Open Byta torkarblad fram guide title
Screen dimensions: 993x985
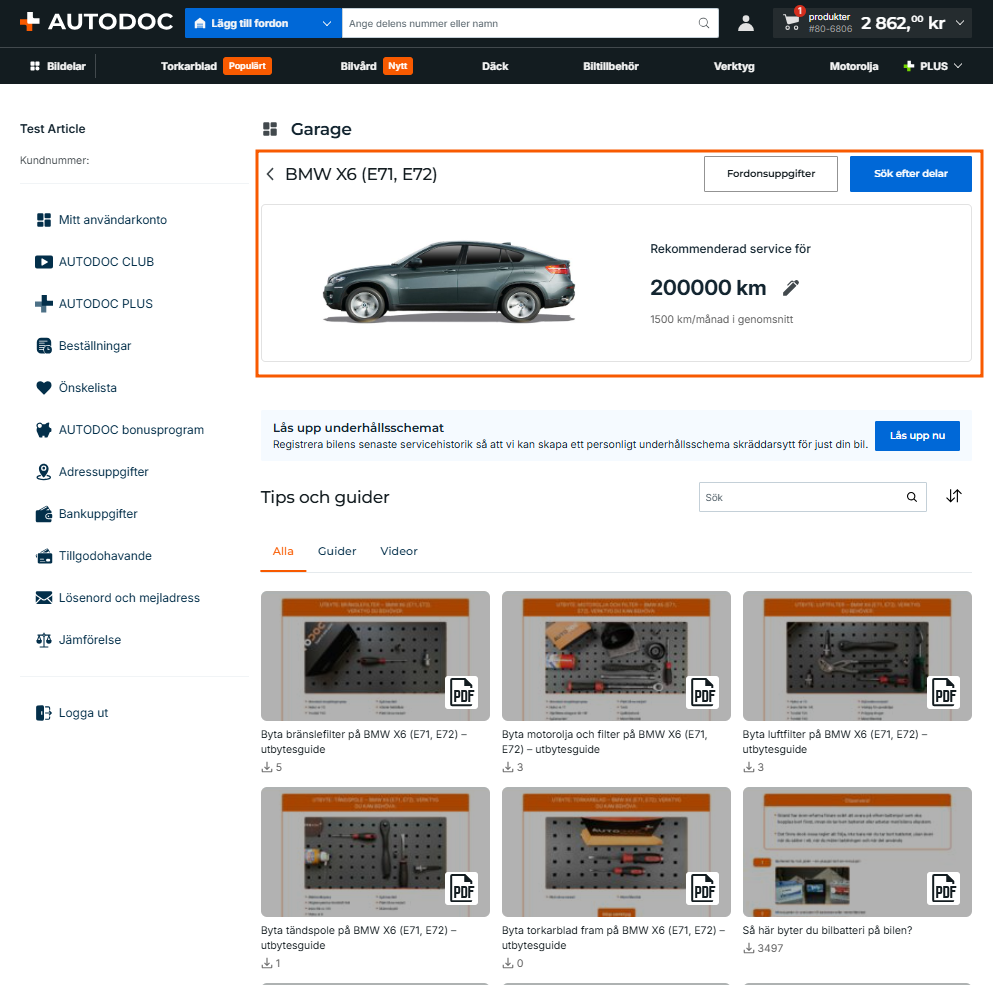pos(613,937)
